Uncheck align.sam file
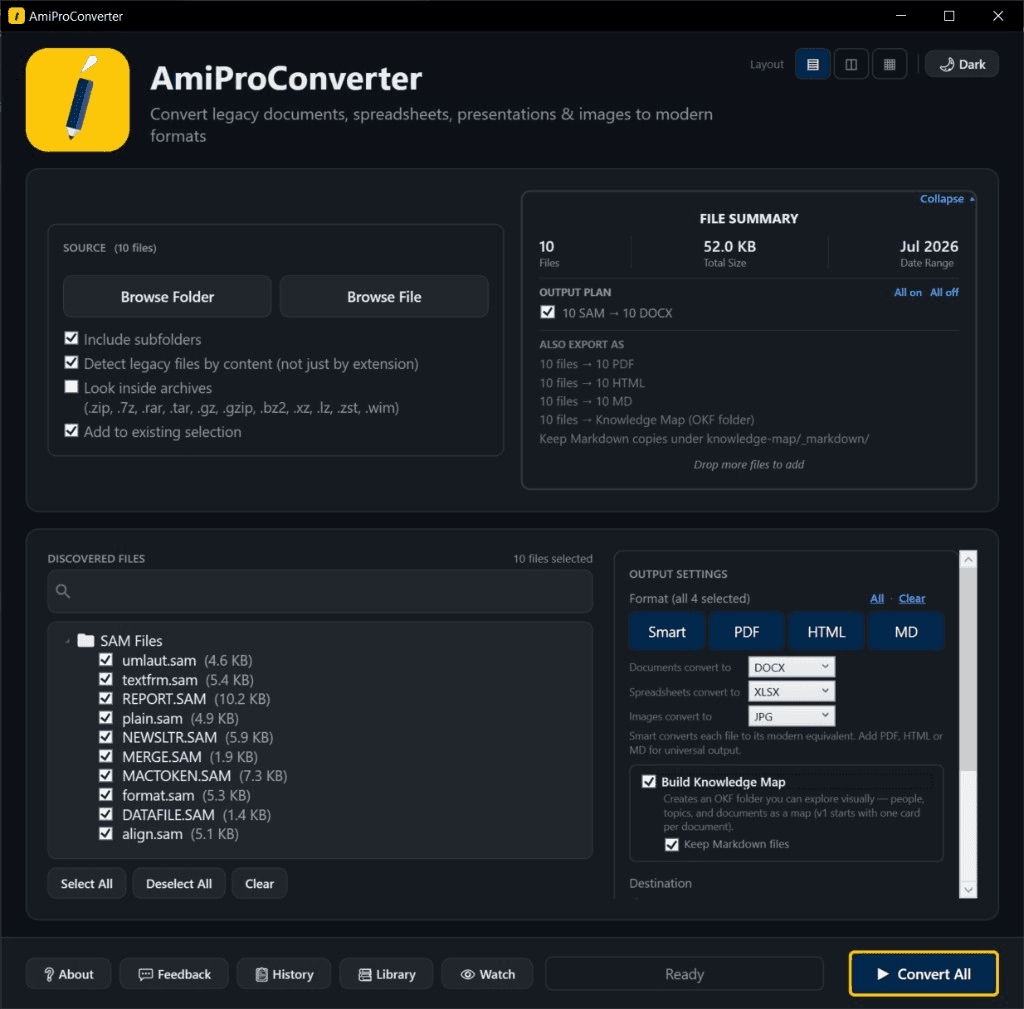This screenshot has height=1009, width=1024. [105, 833]
